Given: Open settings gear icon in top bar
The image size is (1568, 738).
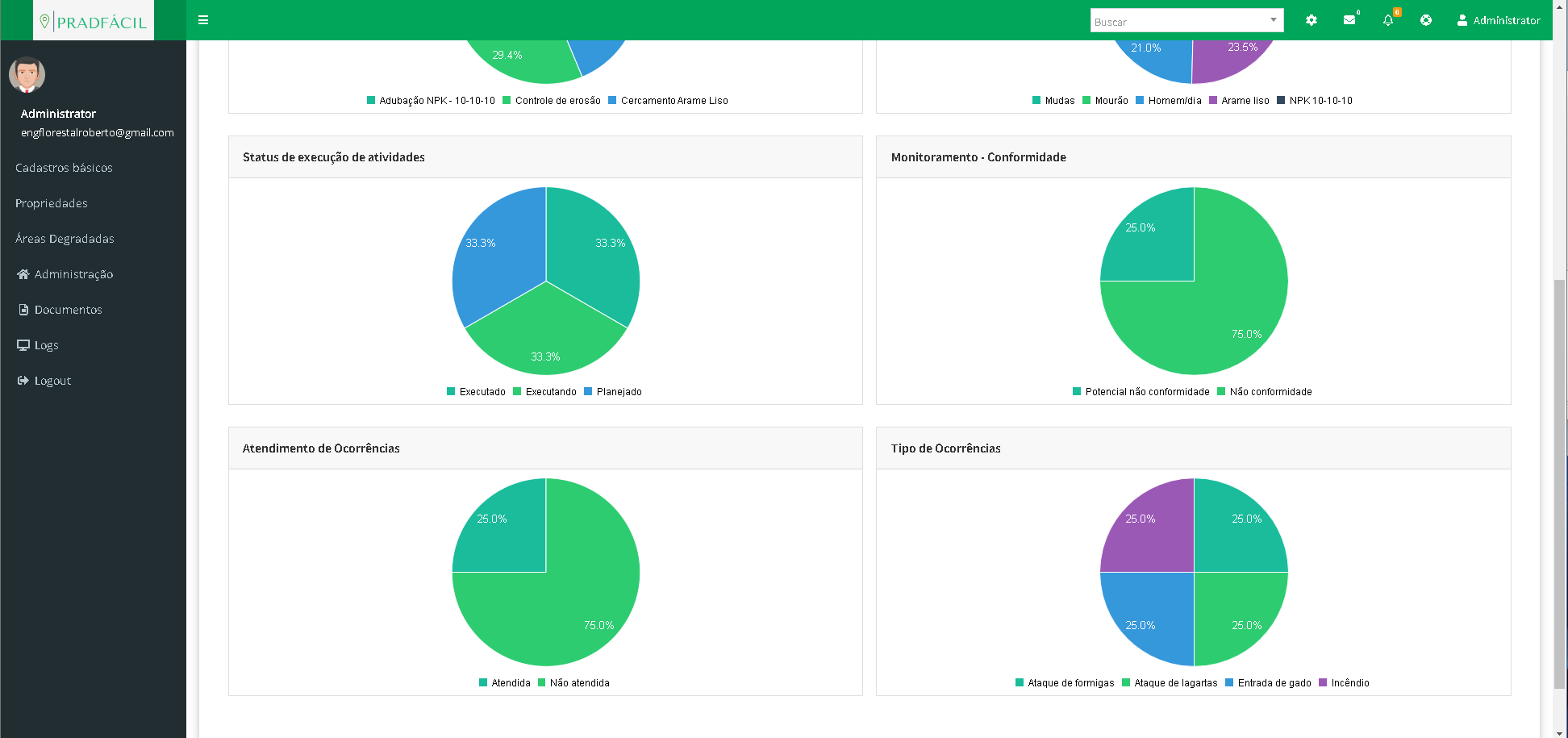Looking at the screenshot, I should [x=1312, y=20].
